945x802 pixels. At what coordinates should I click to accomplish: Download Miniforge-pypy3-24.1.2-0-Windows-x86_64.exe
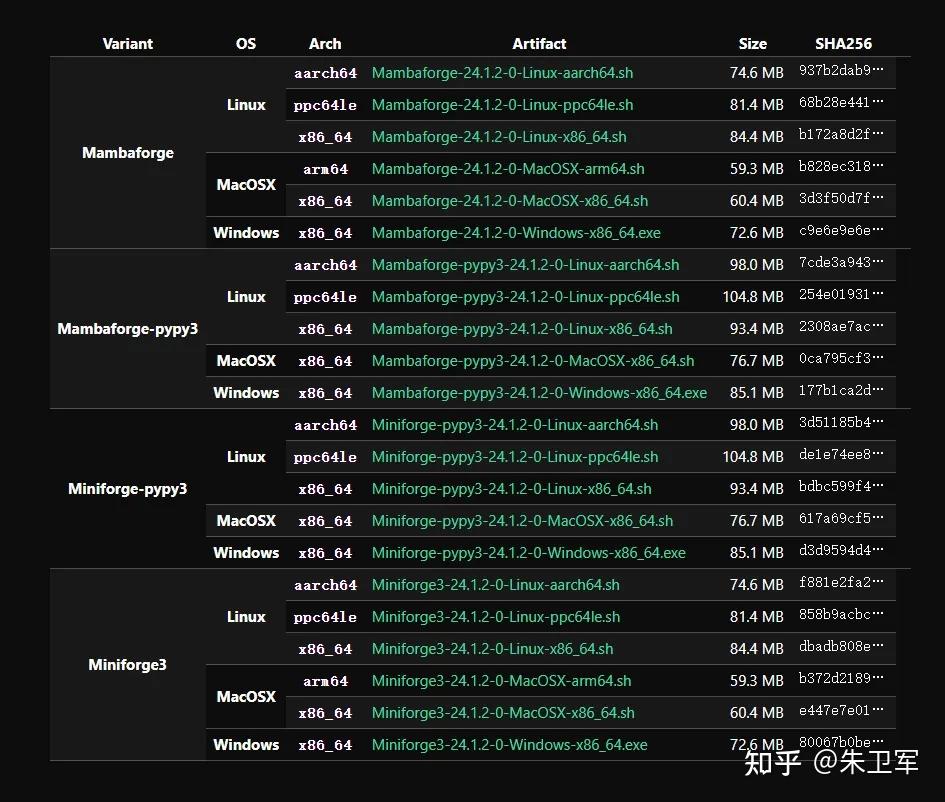coord(529,553)
